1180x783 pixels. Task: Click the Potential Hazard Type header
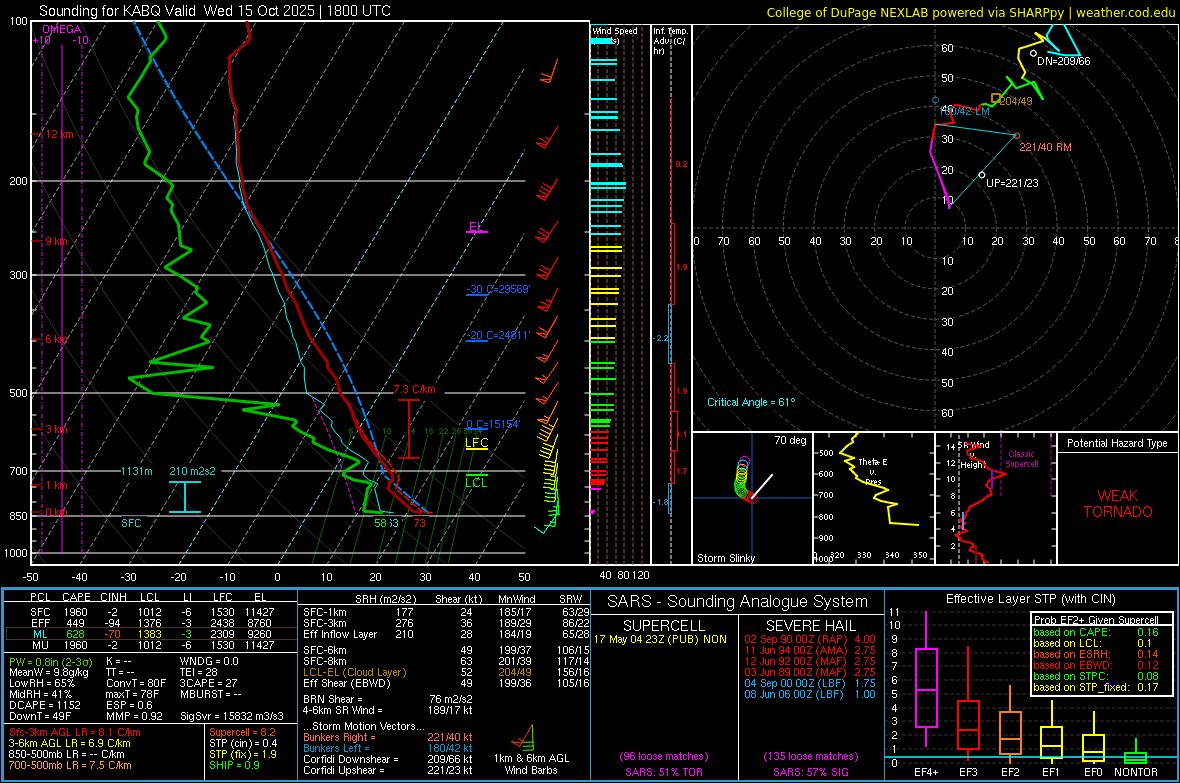[x=1117, y=443]
